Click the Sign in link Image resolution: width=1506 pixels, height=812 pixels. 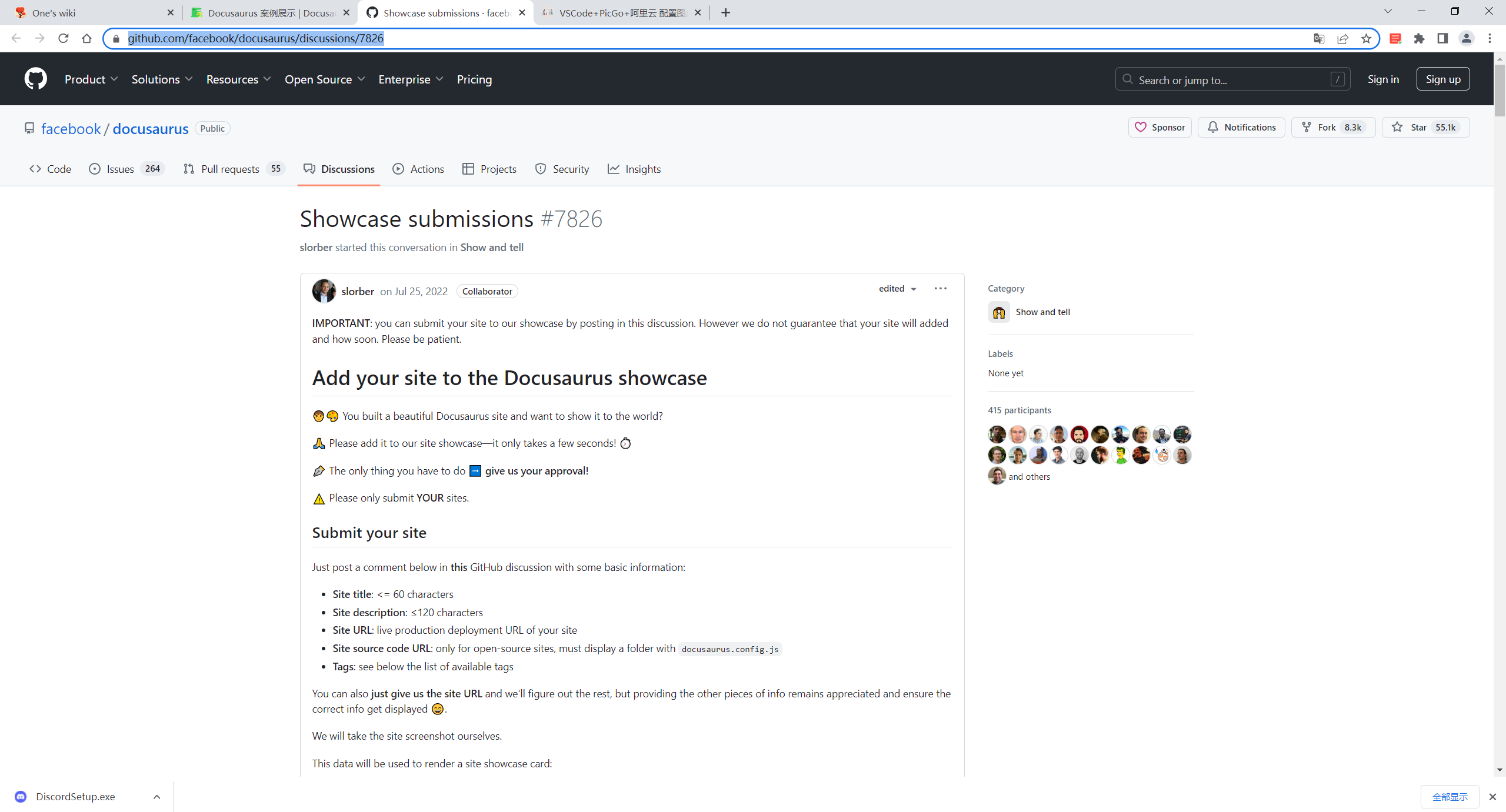tap(1383, 79)
